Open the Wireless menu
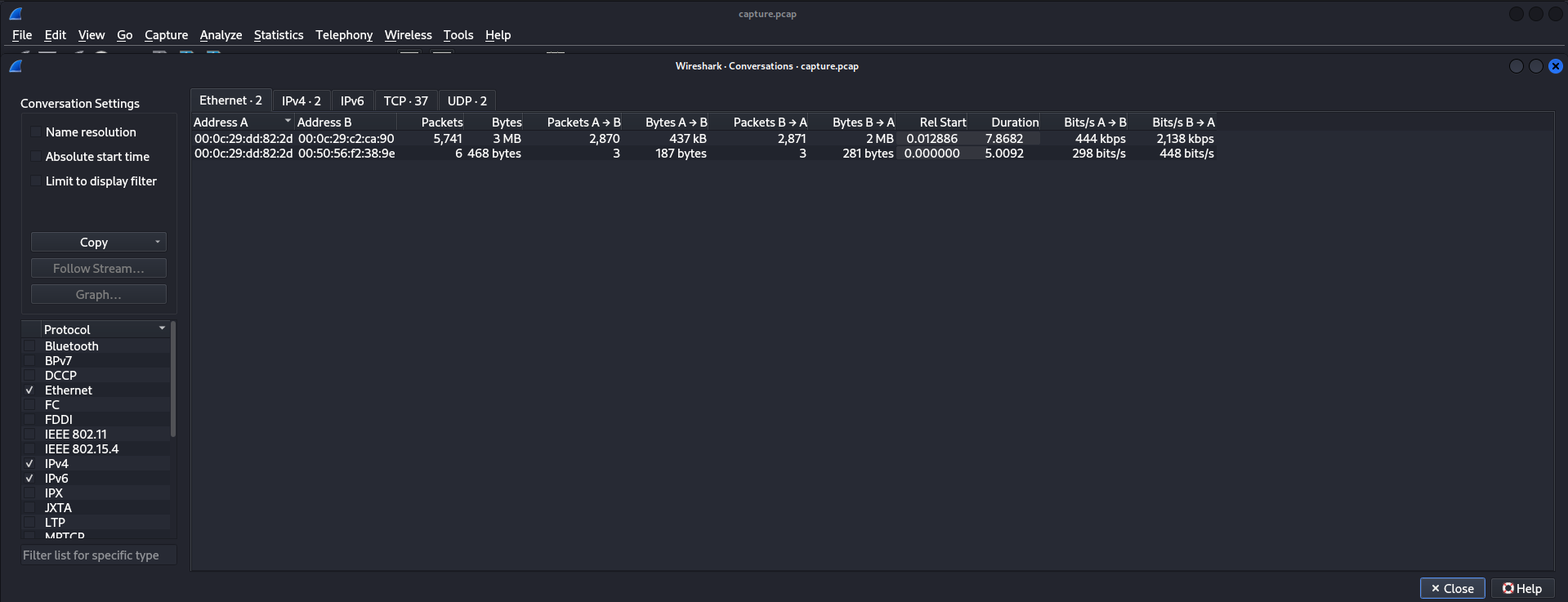 (409, 35)
